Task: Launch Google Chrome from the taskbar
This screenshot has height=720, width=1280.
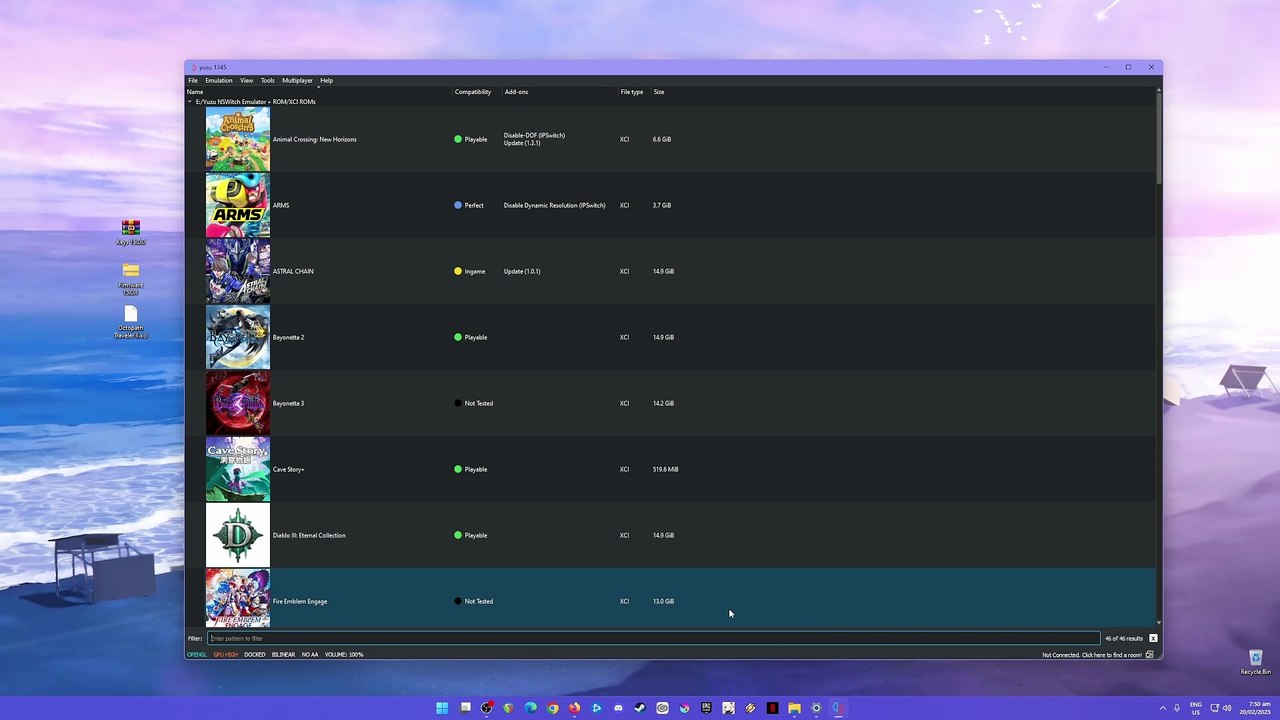Action: pyautogui.click(x=552, y=708)
